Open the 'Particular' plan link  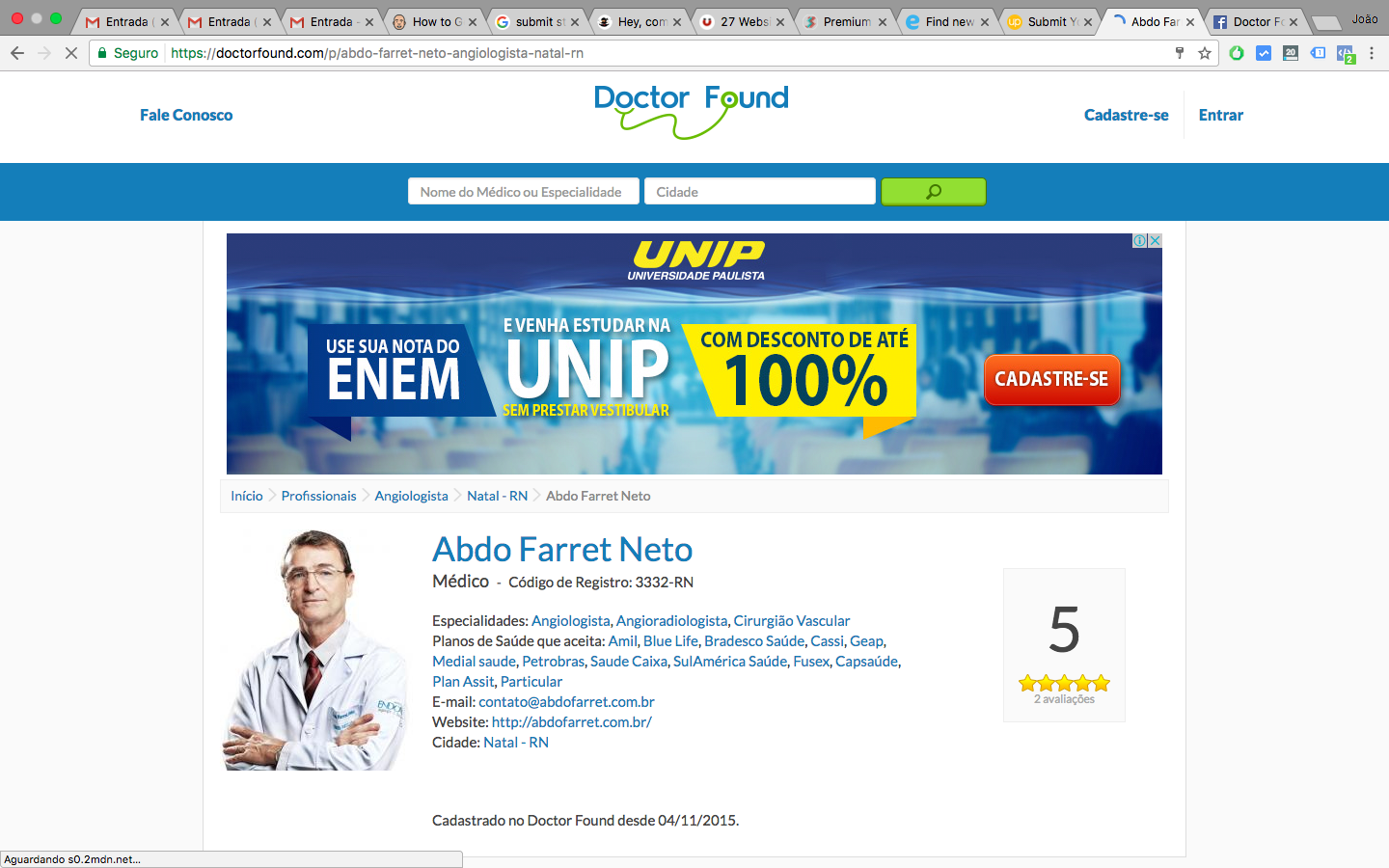click(531, 682)
